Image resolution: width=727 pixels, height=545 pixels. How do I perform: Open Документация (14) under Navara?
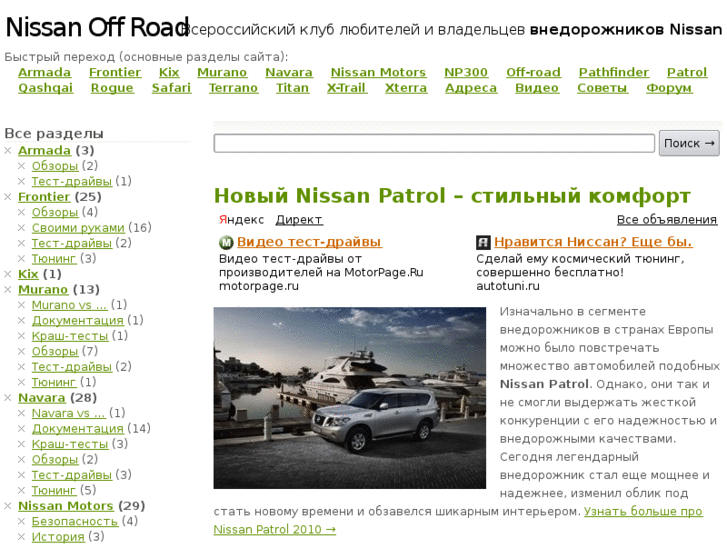77,428
